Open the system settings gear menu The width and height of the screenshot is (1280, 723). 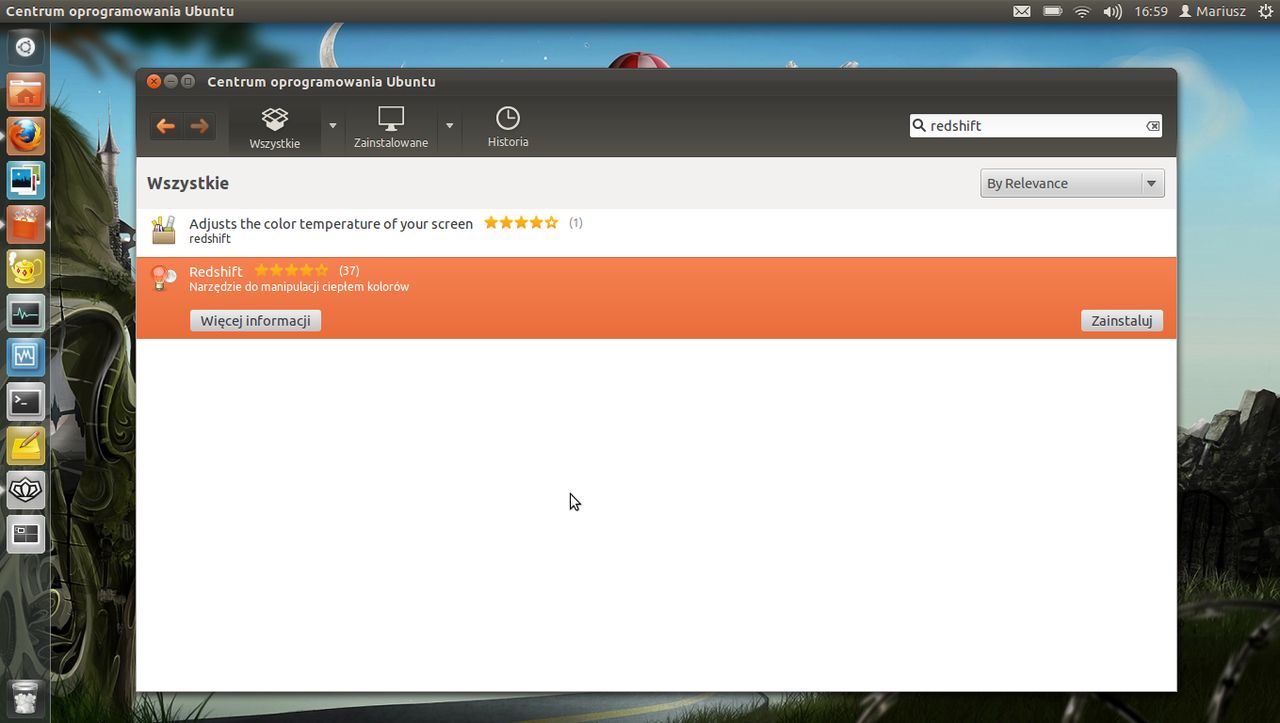[1265, 11]
